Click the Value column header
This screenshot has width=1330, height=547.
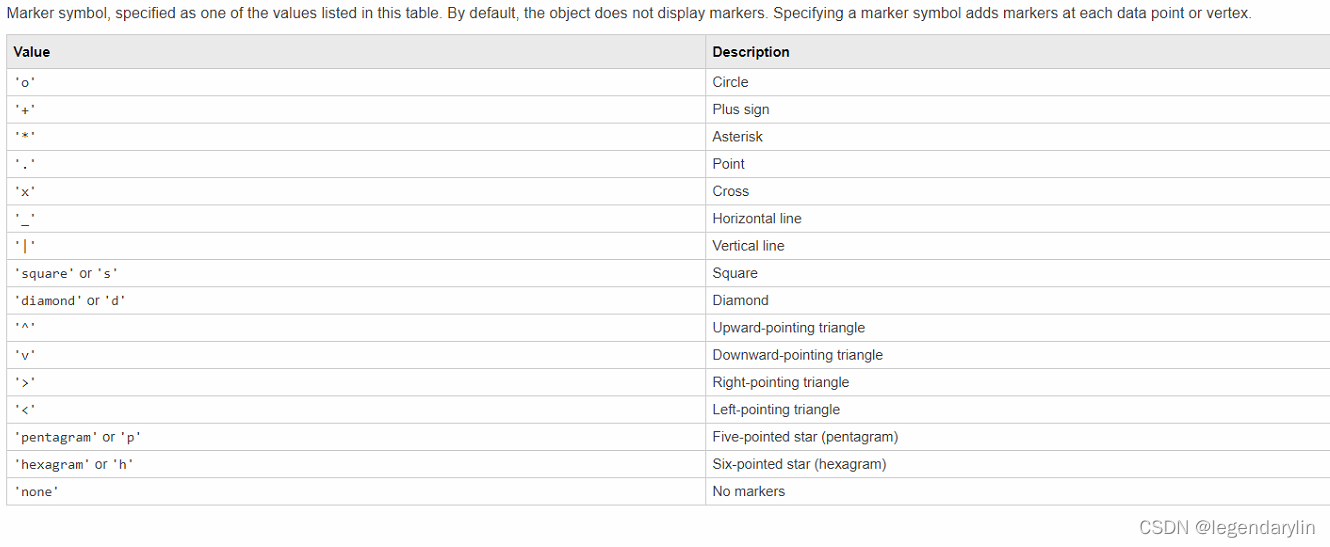tap(32, 52)
